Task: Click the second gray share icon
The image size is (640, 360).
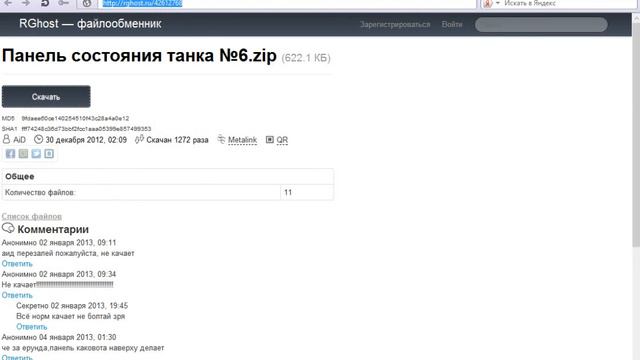Action: click(23, 153)
